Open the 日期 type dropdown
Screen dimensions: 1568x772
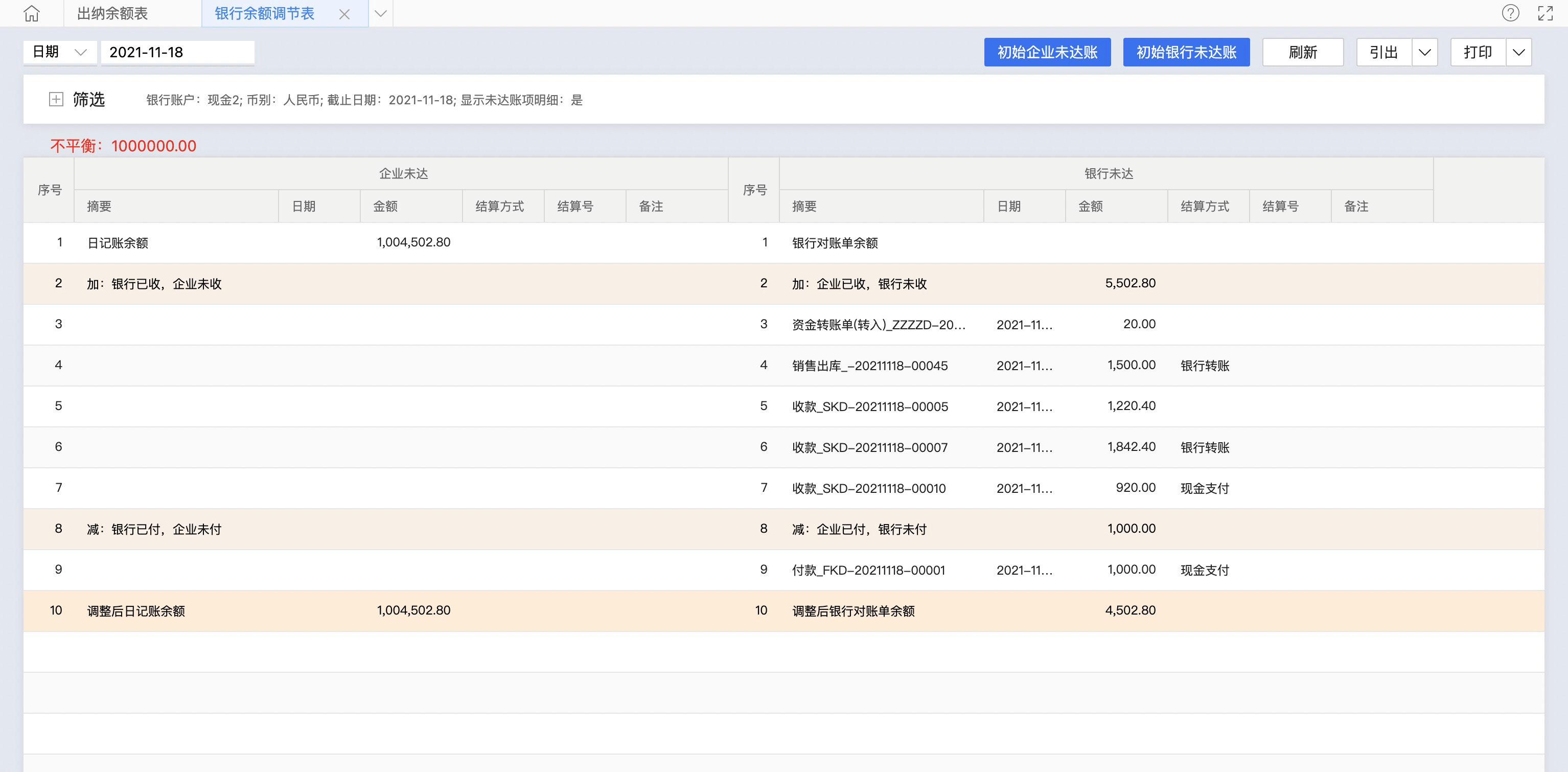[60, 52]
